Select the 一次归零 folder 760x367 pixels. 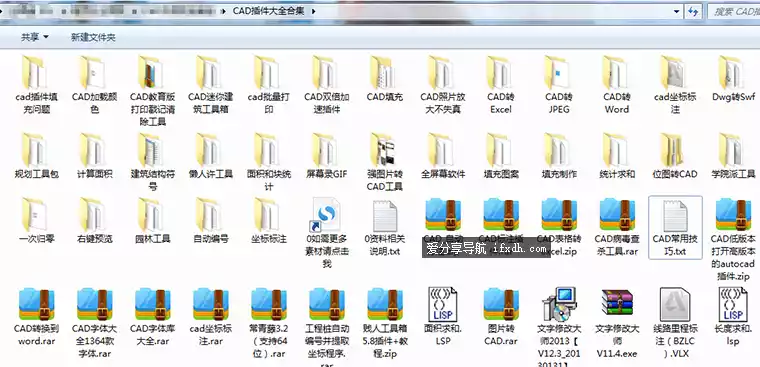click(x=36, y=221)
